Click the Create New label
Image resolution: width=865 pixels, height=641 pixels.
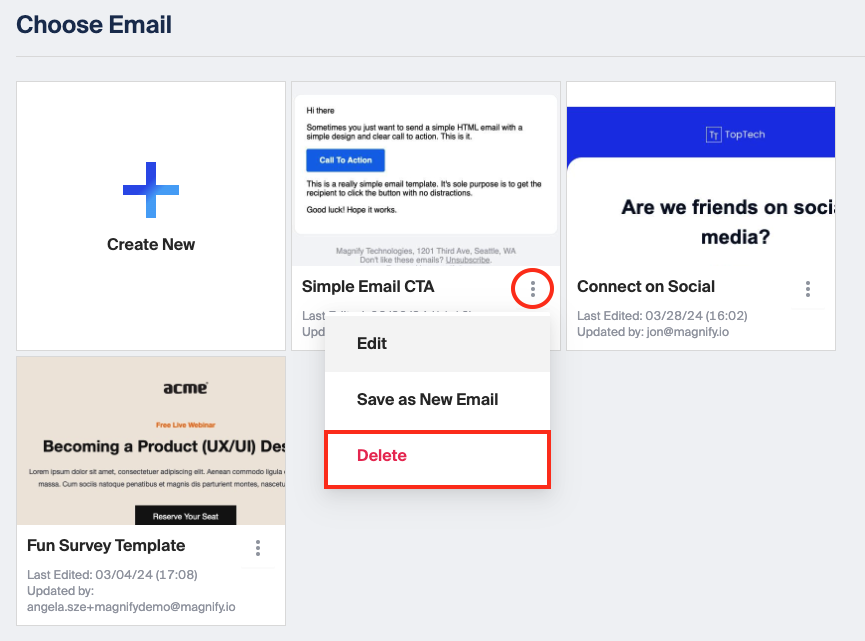click(x=151, y=244)
